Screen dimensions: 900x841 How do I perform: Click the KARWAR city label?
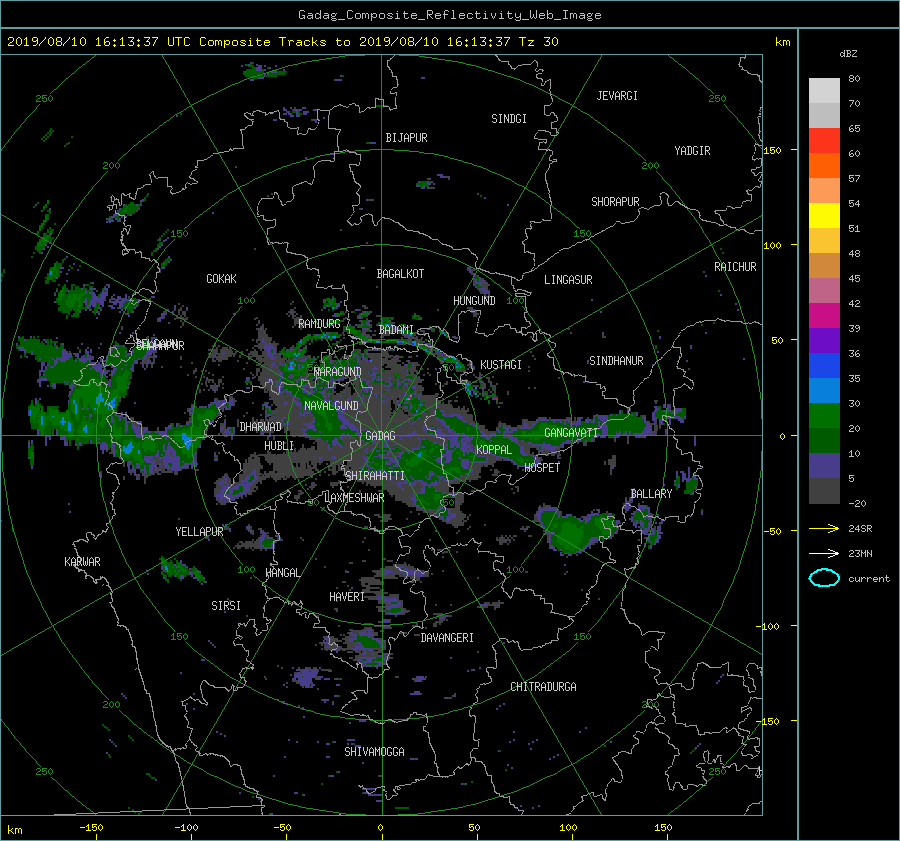tap(82, 562)
